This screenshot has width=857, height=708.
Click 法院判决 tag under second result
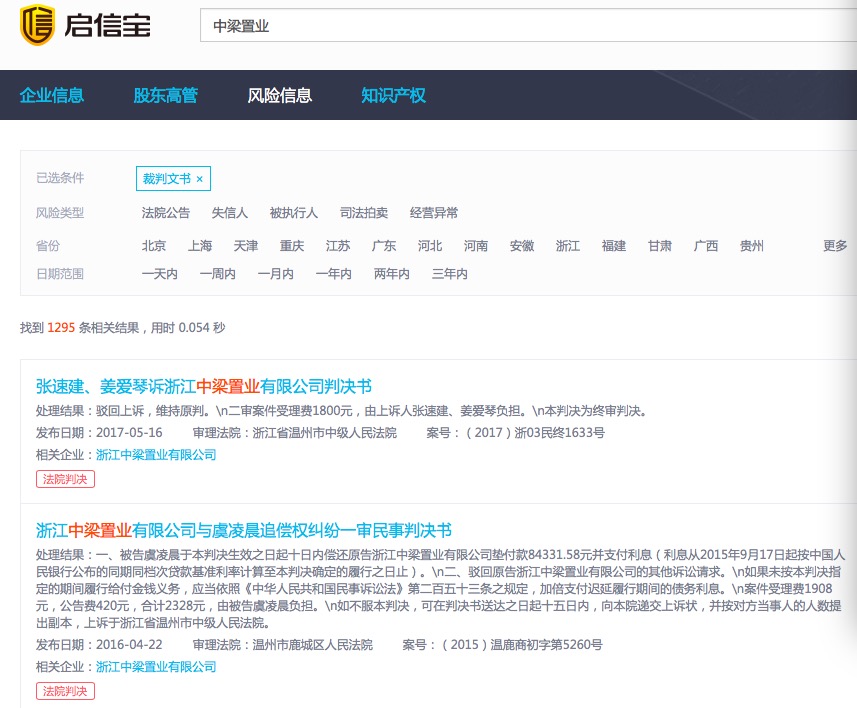pos(65,691)
